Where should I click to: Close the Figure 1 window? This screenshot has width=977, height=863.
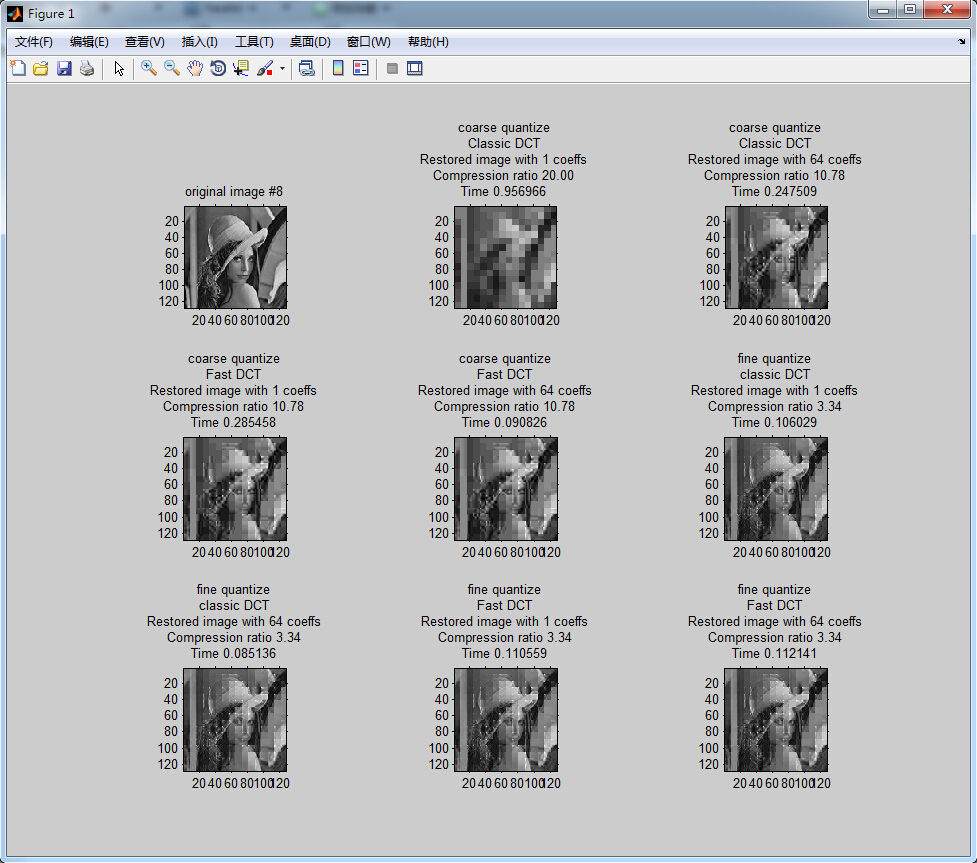click(x=947, y=9)
